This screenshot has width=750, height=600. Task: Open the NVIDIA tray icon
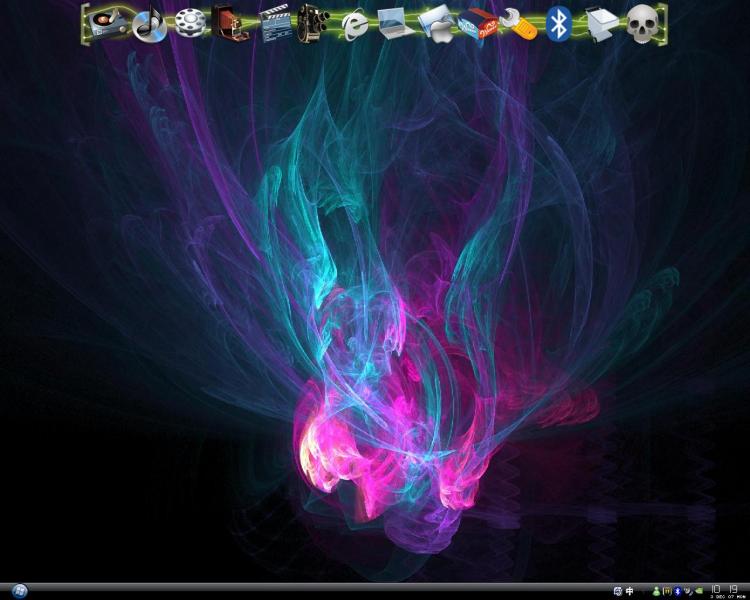699,590
